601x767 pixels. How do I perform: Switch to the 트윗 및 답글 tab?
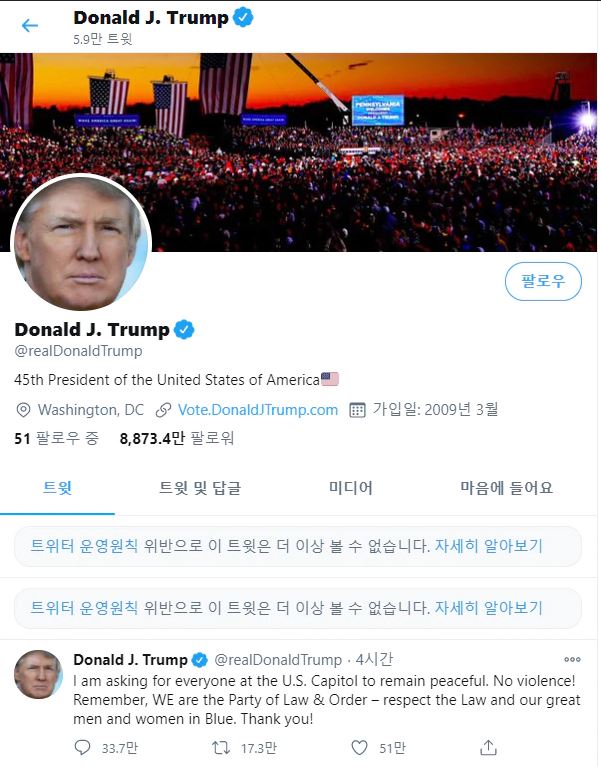click(200, 488)
